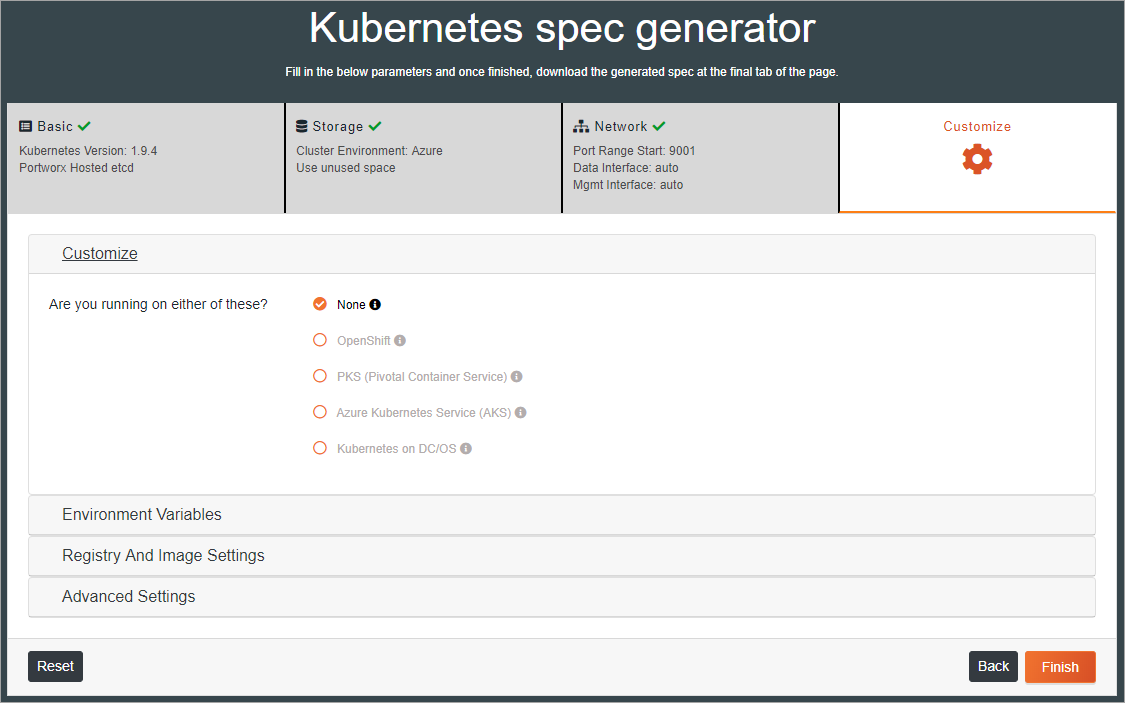Click the OpenShift info icon
1125x703 pixels.
400,341
